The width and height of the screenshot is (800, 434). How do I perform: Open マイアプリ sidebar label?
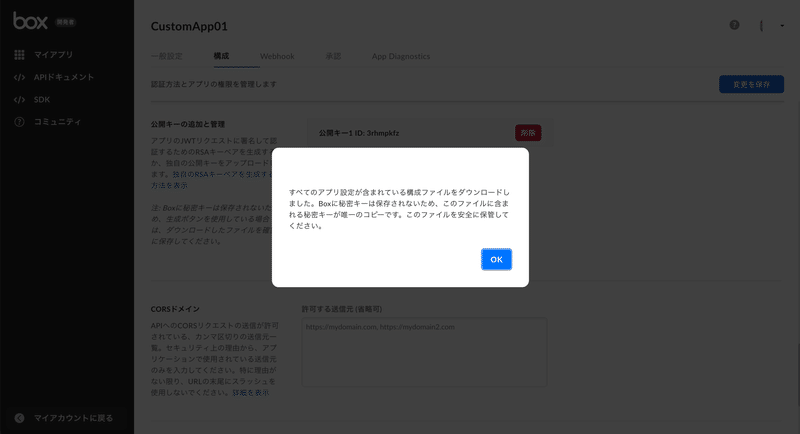(54, 55)
